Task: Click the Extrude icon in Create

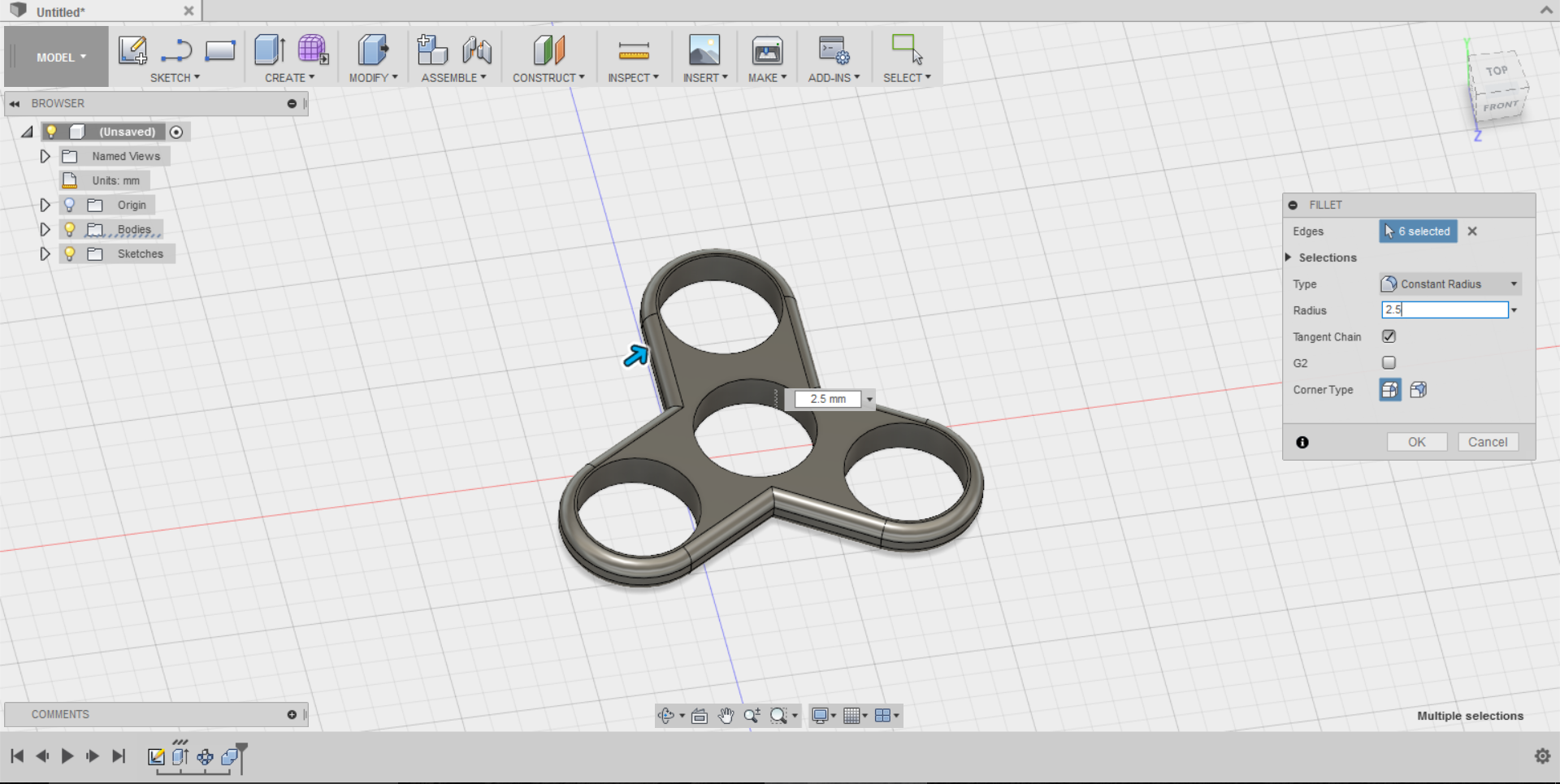Action: coord(269,50)
